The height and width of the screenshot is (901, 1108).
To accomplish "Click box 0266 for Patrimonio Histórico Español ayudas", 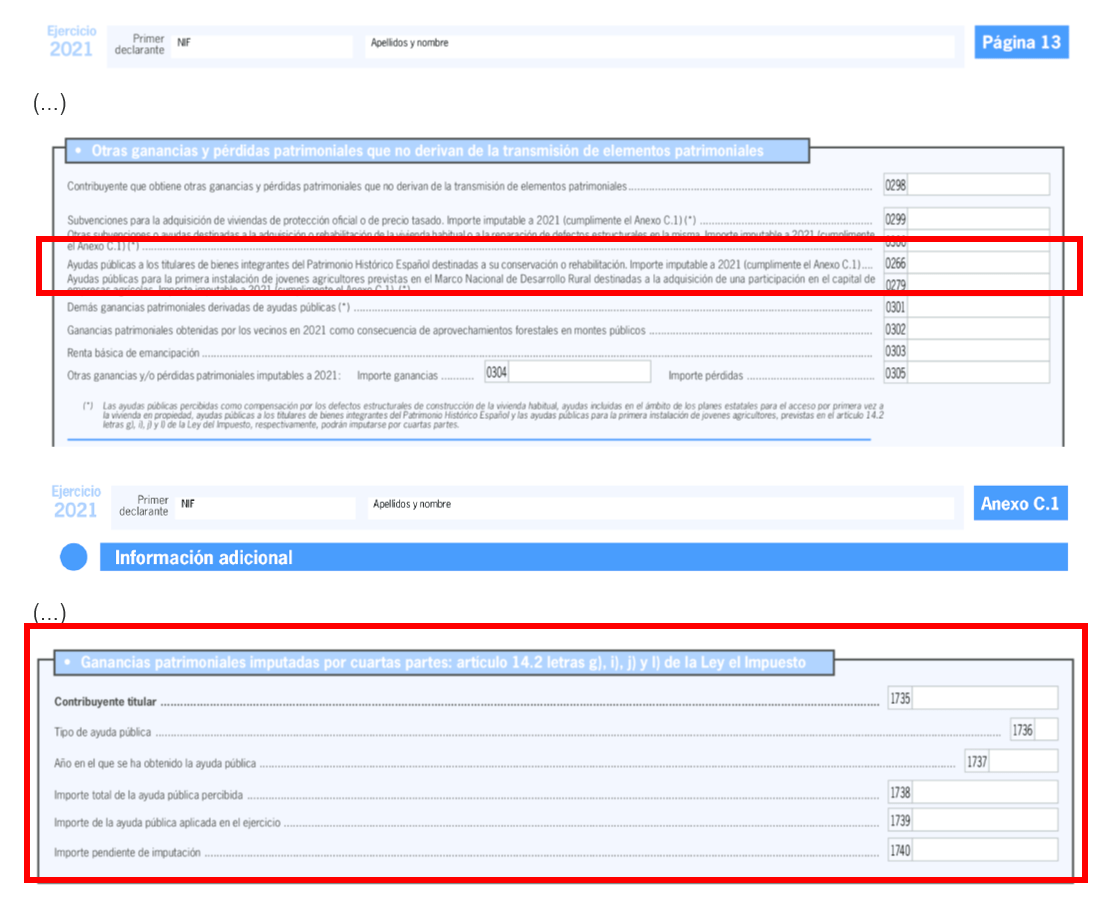I will click(977, 264).
